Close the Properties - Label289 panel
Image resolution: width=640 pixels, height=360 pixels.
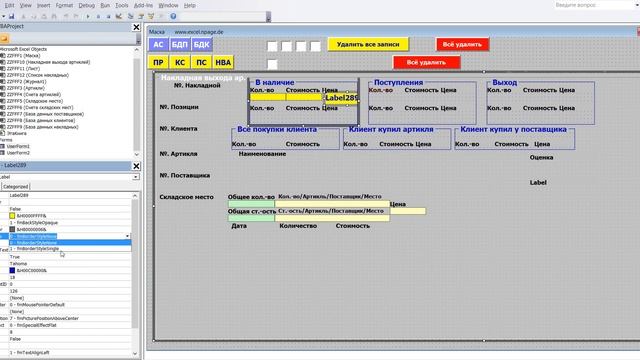pos(136,166)
